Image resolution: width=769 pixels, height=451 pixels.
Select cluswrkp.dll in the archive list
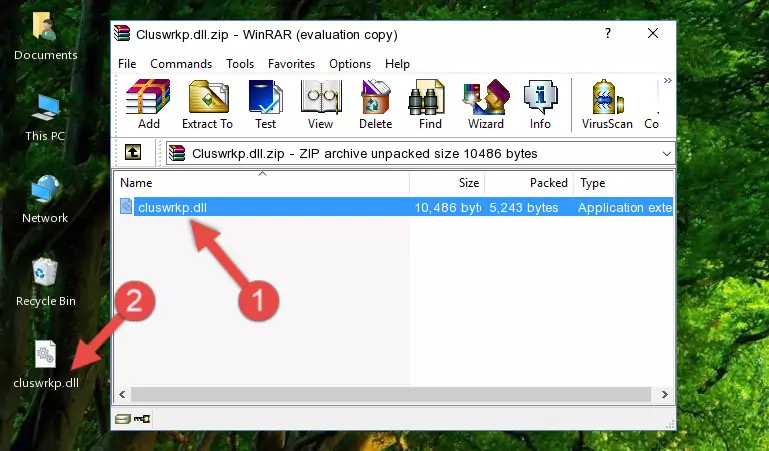coord(172,208)
